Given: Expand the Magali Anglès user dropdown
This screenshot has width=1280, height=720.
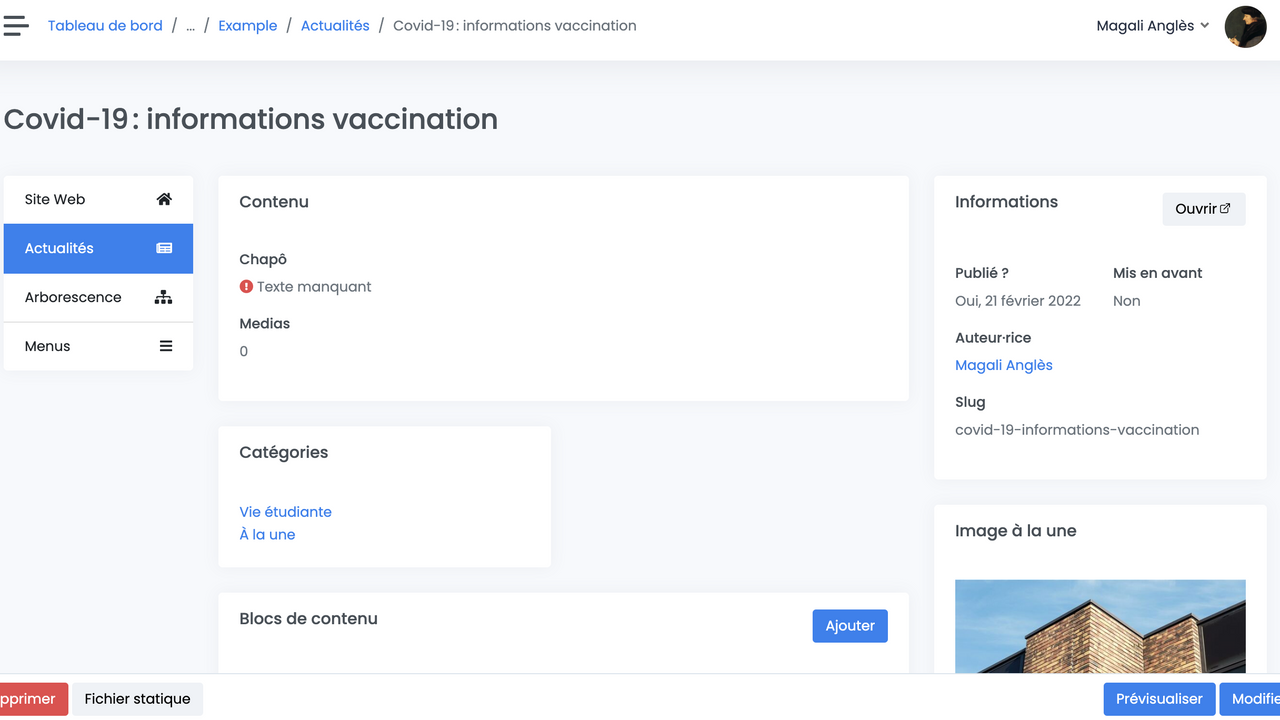Looking at the screenshot, I should (1152, 26).
